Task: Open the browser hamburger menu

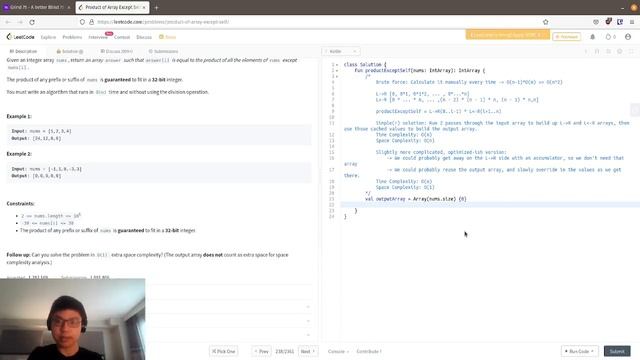Action: click(x=632, y=22)
